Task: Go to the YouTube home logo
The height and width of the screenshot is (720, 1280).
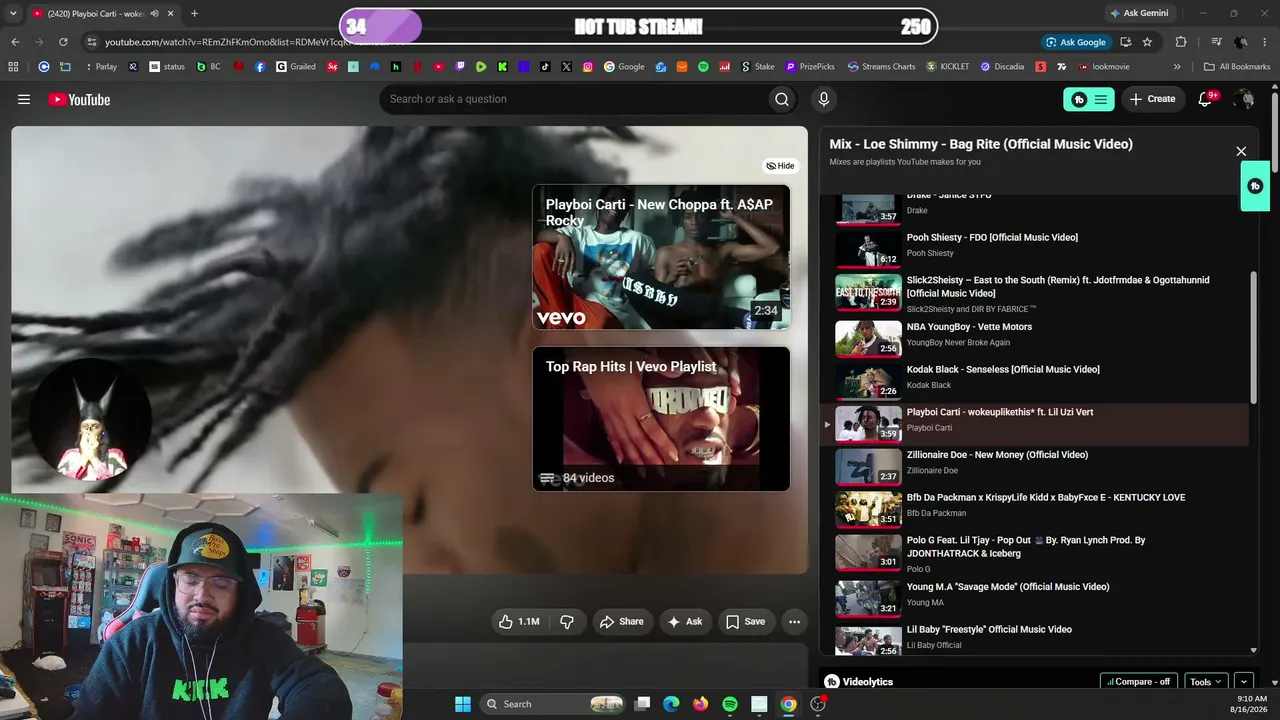Action: click(x=79, y=99)
